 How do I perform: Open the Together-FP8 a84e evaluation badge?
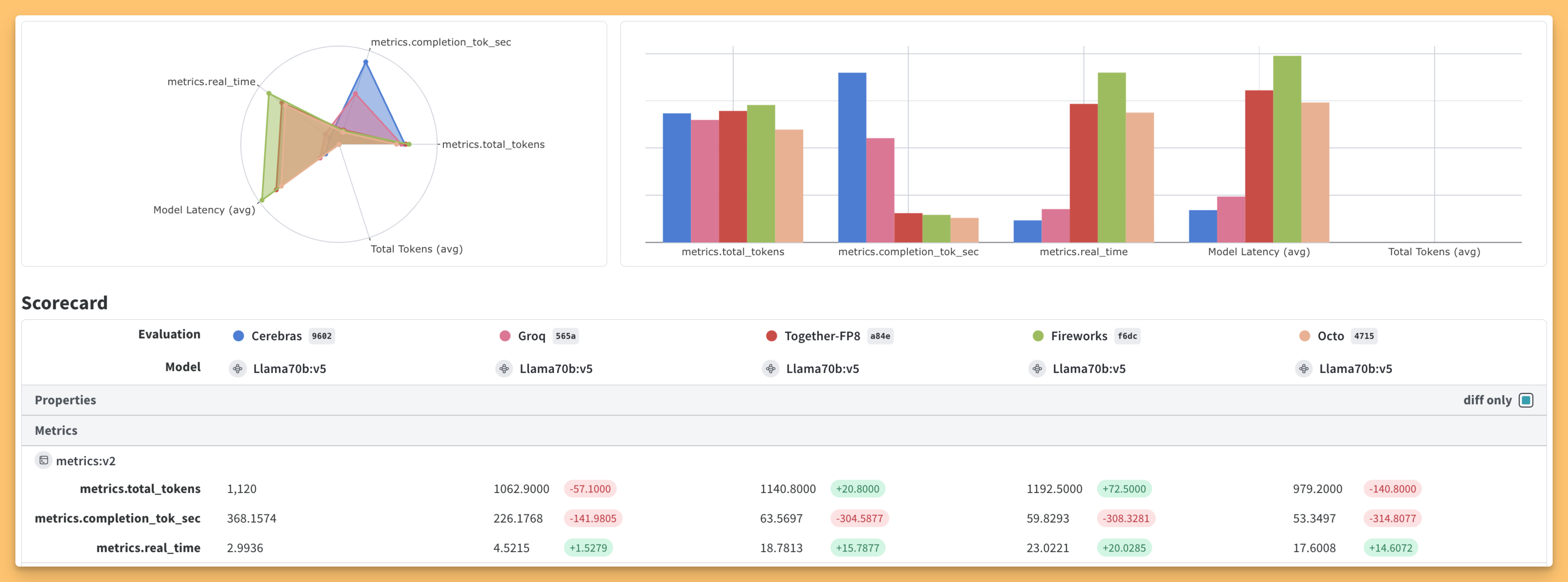pos(880,336)
